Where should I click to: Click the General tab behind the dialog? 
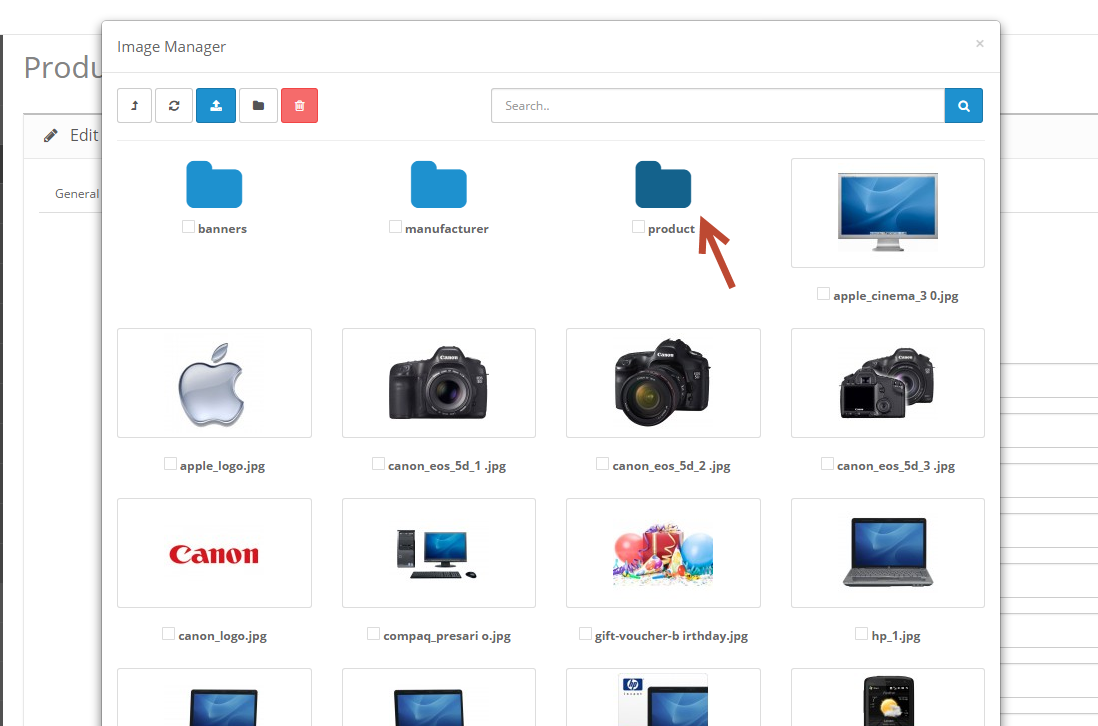point(77,194)
